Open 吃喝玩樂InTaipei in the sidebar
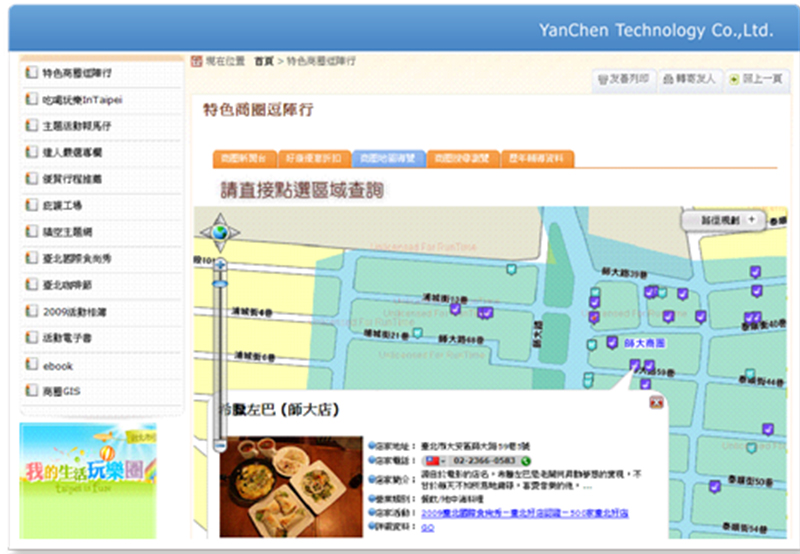 tap(82, 100)
